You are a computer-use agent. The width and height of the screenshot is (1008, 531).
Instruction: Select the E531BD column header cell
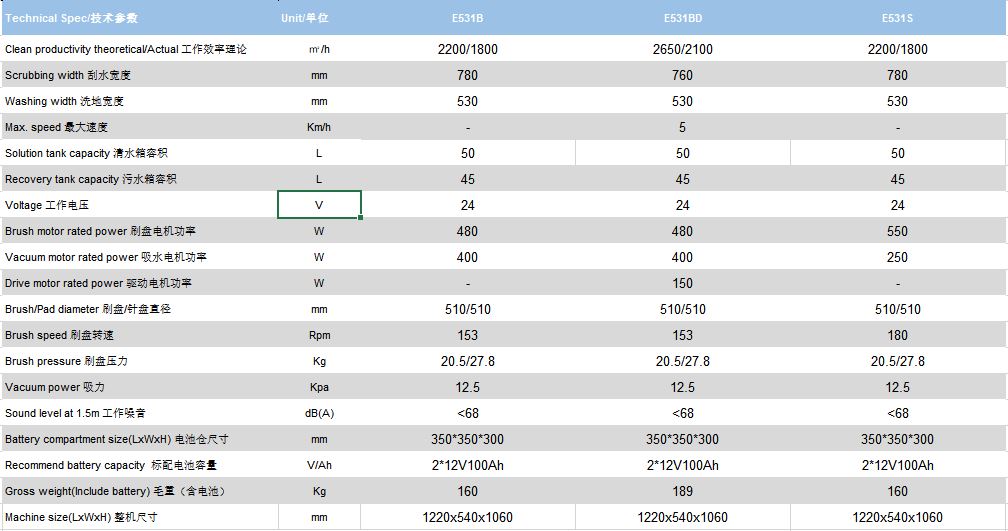682,18
